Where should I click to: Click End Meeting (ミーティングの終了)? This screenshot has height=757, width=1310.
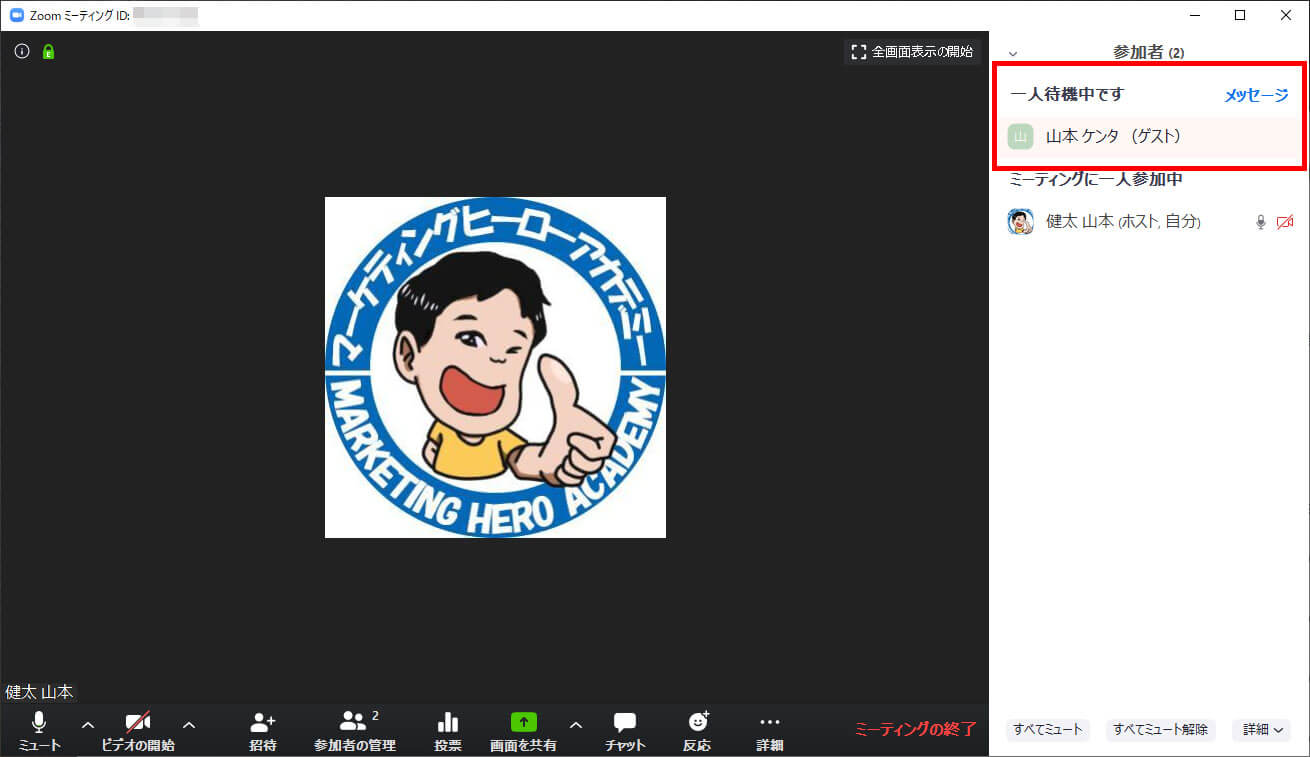(x=915, y=729)
